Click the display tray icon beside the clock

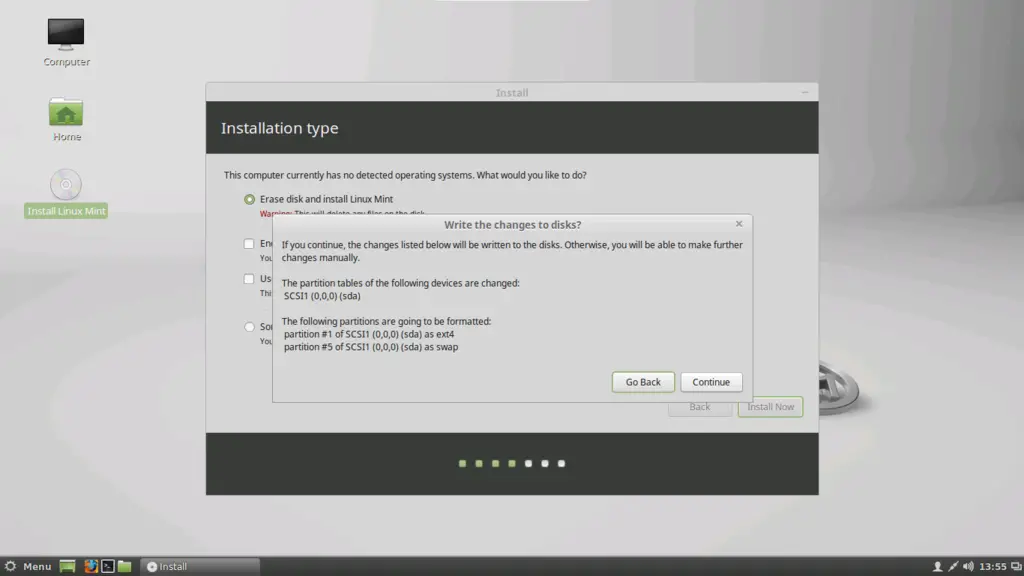click(x=1016, y=566)
